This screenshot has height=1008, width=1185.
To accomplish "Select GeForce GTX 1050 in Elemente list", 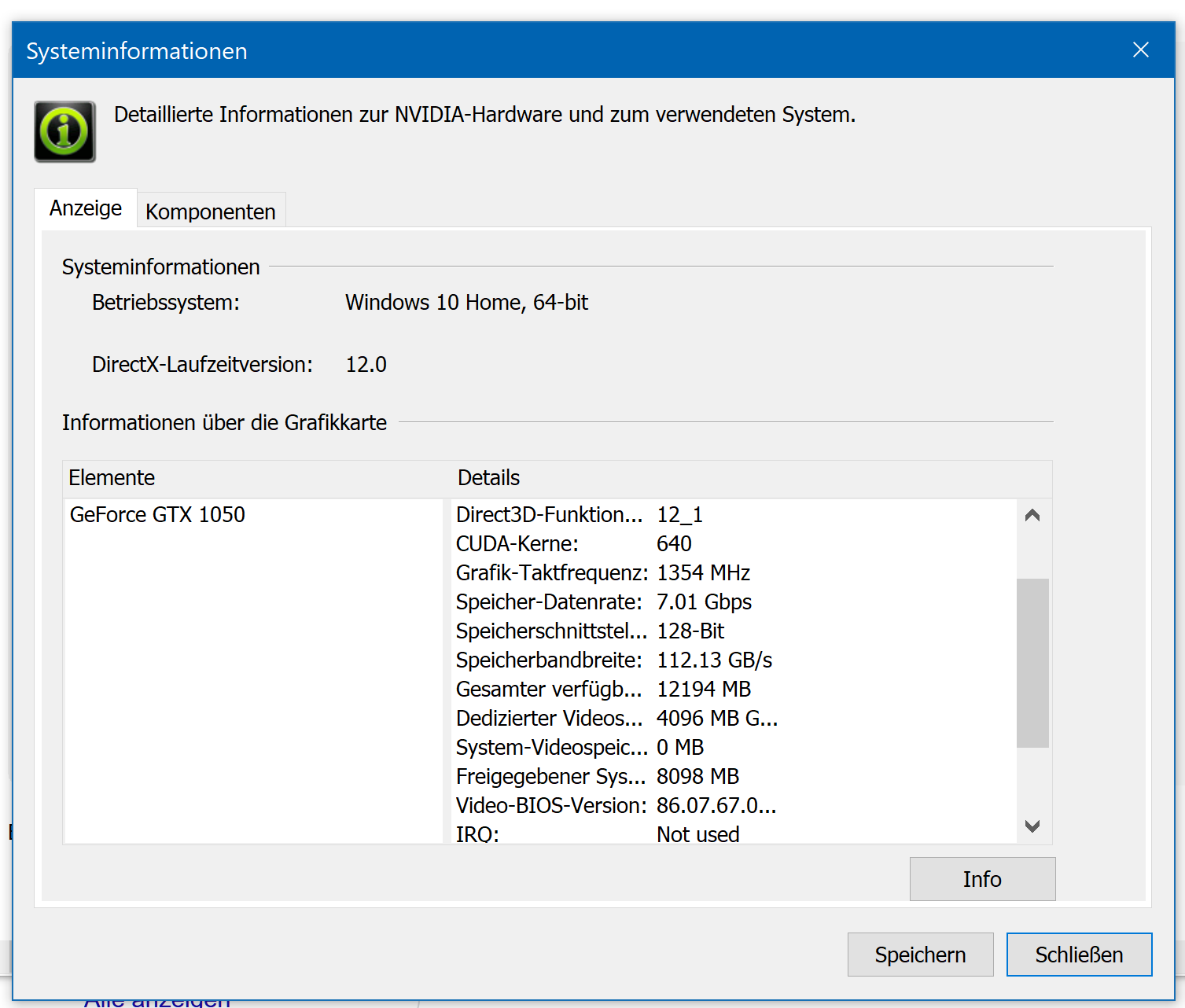I will (x=157, y=514).
